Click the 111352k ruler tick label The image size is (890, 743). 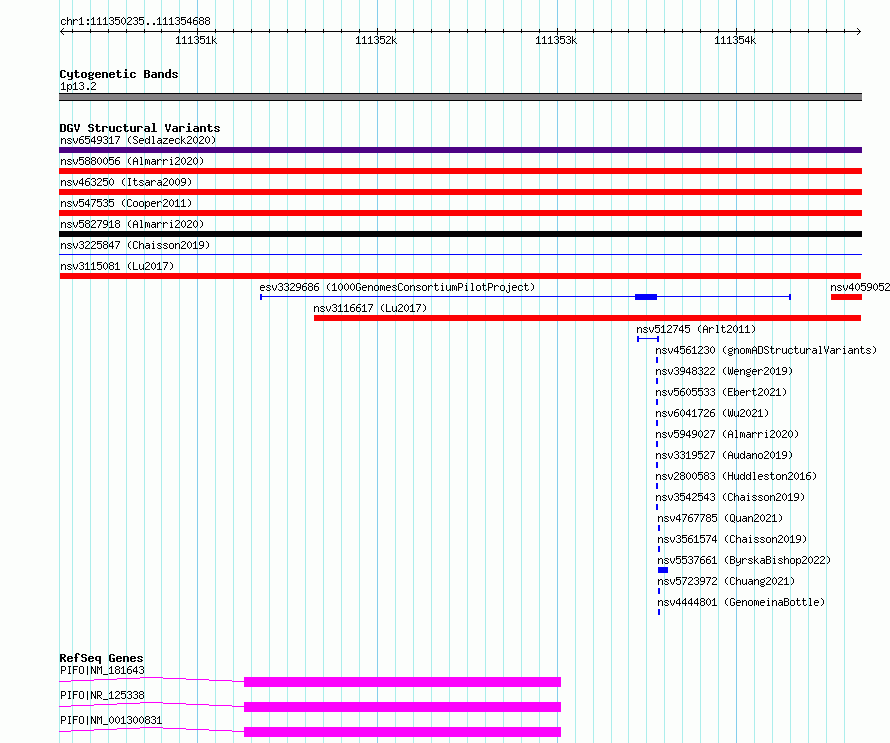(x=376, y=40)
